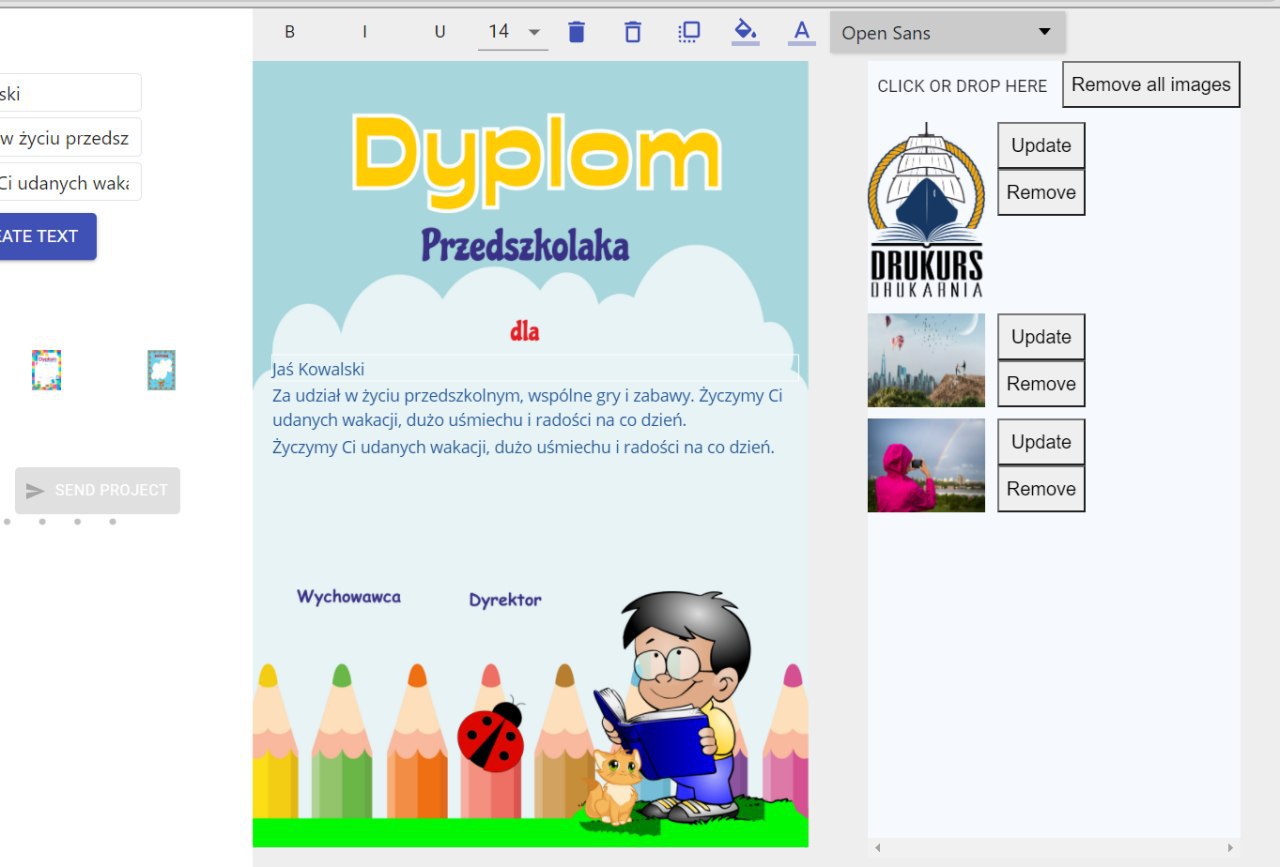Click the SEND PROJECT button
1280x867 pixels.
pos(98,490)
